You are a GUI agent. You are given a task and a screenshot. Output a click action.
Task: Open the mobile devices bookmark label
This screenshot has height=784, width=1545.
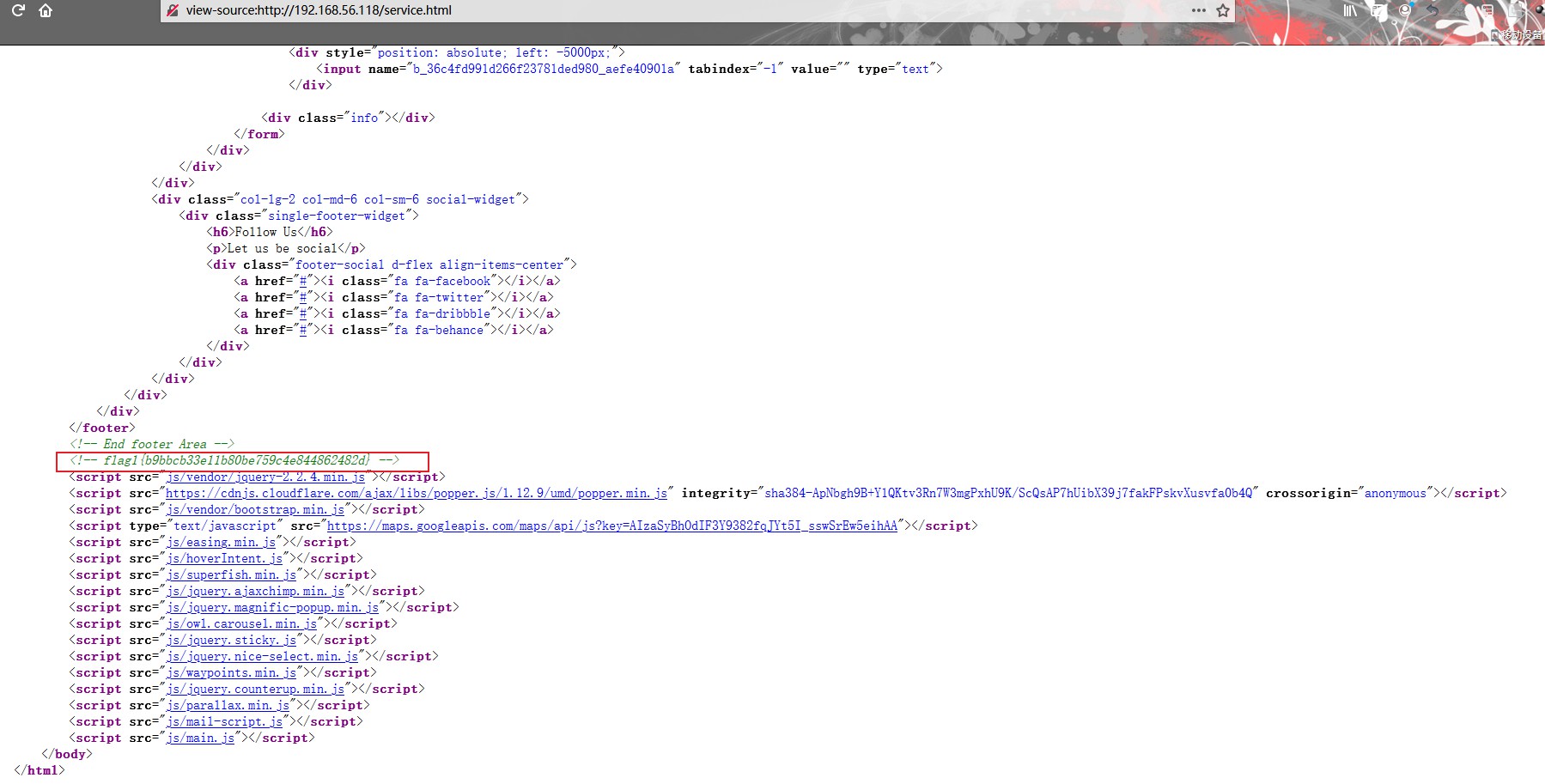point(1518,35)
